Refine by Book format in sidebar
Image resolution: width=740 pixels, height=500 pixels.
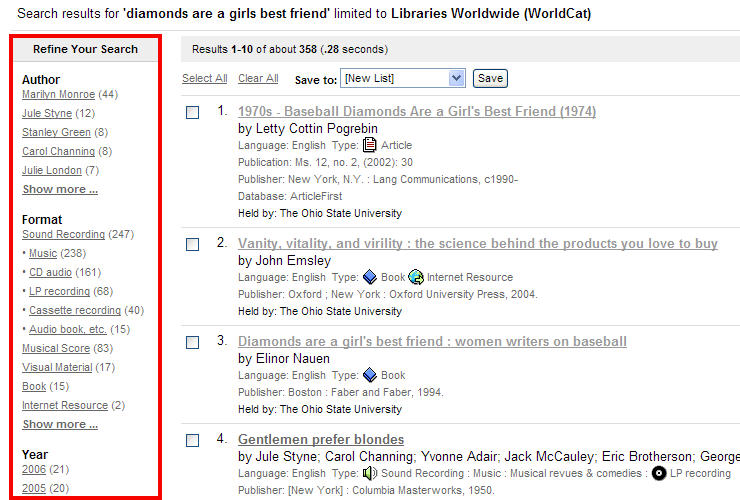tap(34, 386)
